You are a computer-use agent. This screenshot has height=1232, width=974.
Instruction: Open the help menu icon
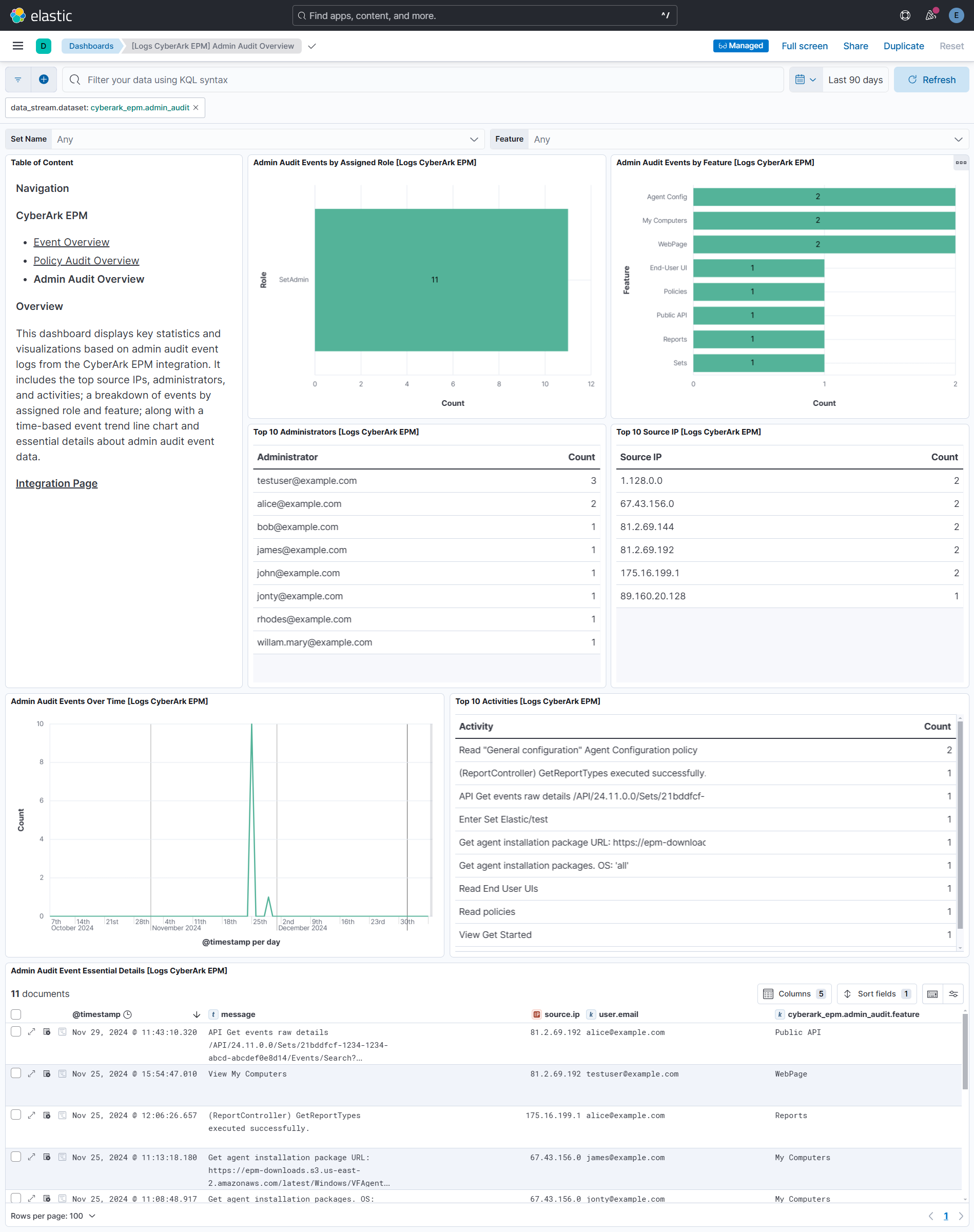click(x=904, y=15)
